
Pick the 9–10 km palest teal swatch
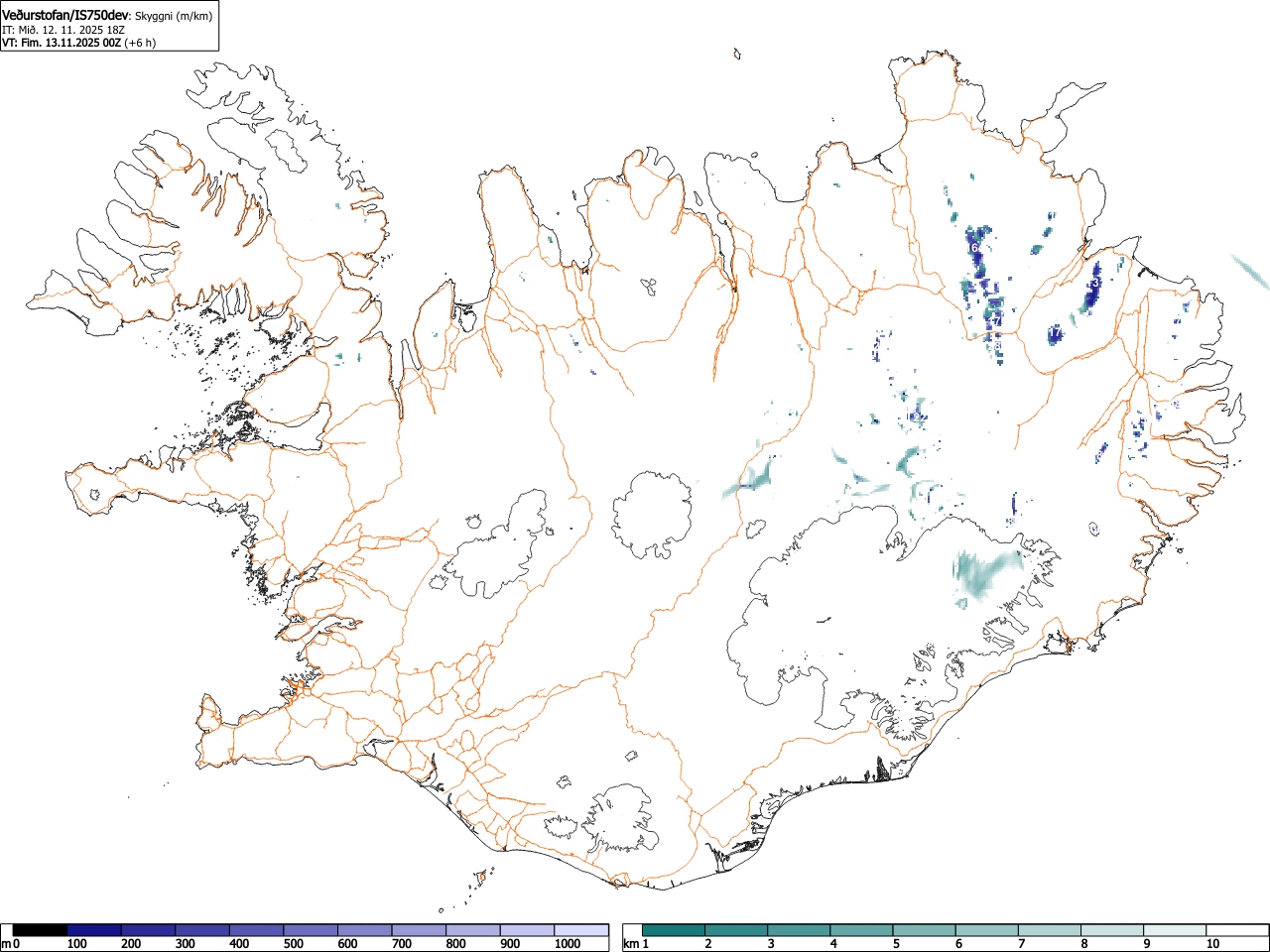click(x=1175, y=930)
